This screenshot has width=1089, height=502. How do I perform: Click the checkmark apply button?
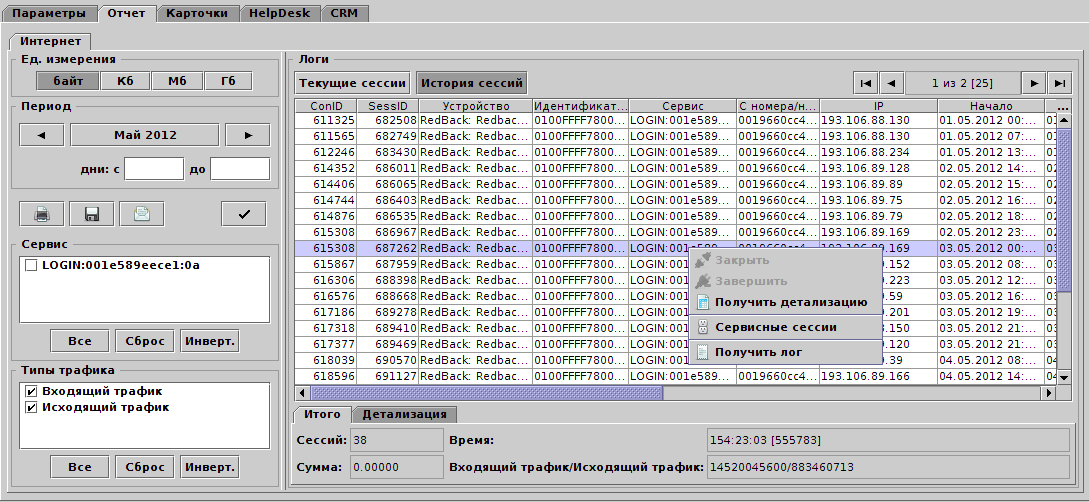coord(244,213)
